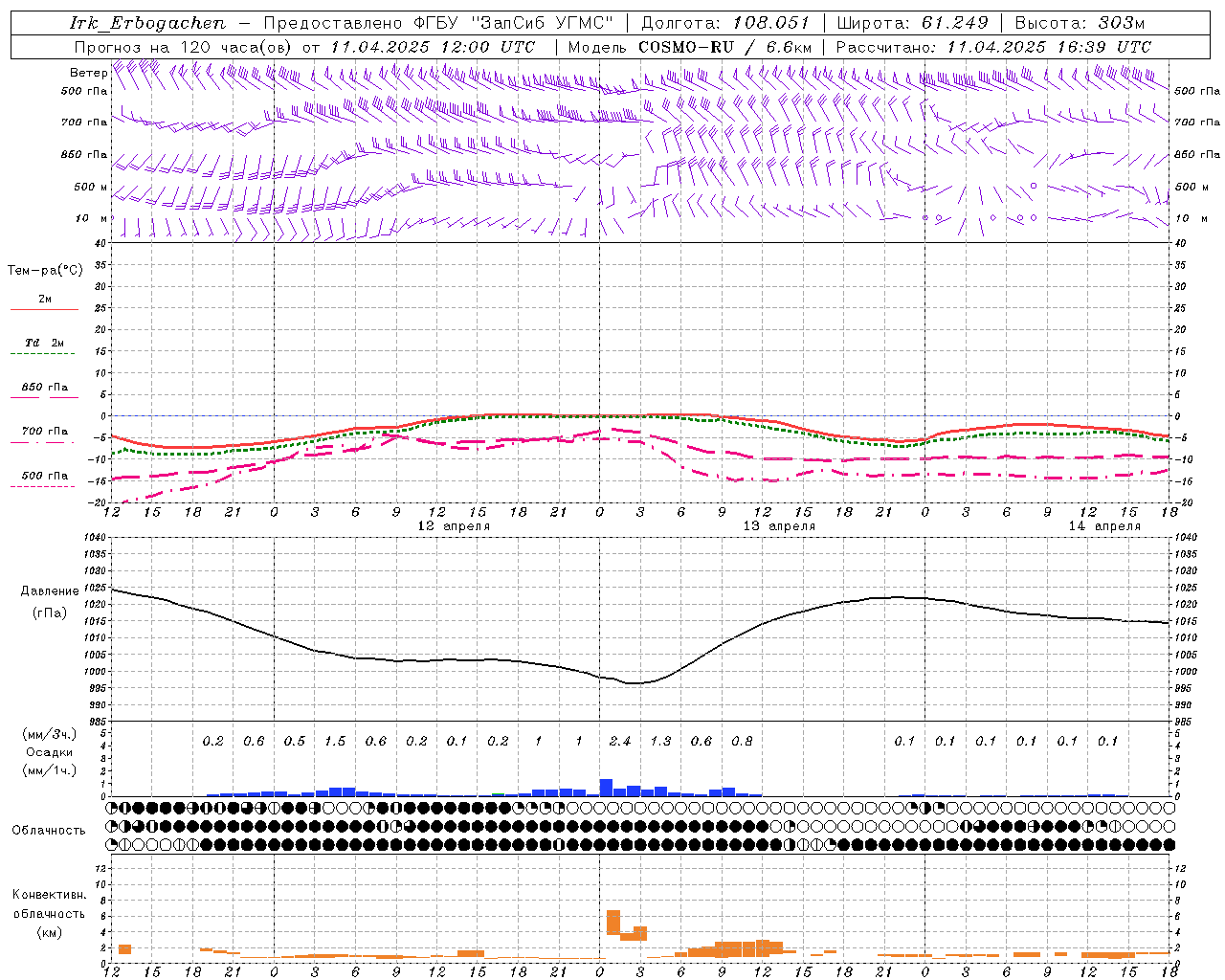This screenshot has height=980, width=1225.
Task: Select the 1.3 precipitation total
Action: [x=660, y=741]
